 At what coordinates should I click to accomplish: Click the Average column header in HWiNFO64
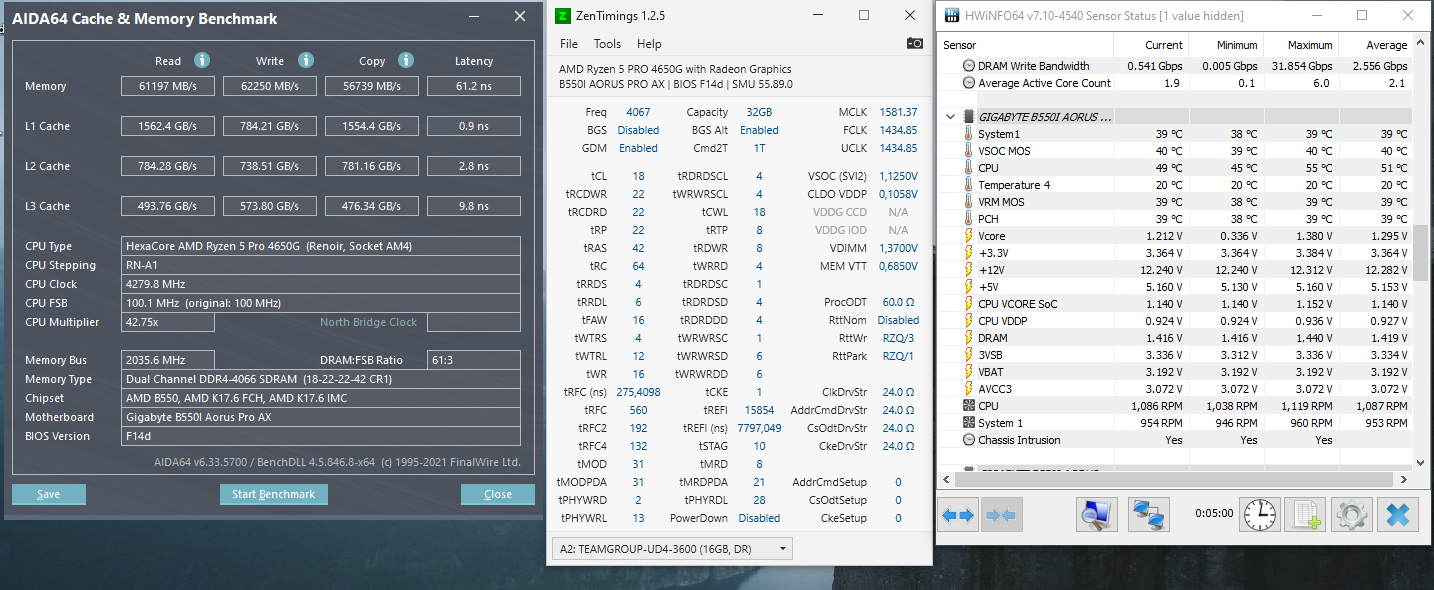[x=1375, y=45]
